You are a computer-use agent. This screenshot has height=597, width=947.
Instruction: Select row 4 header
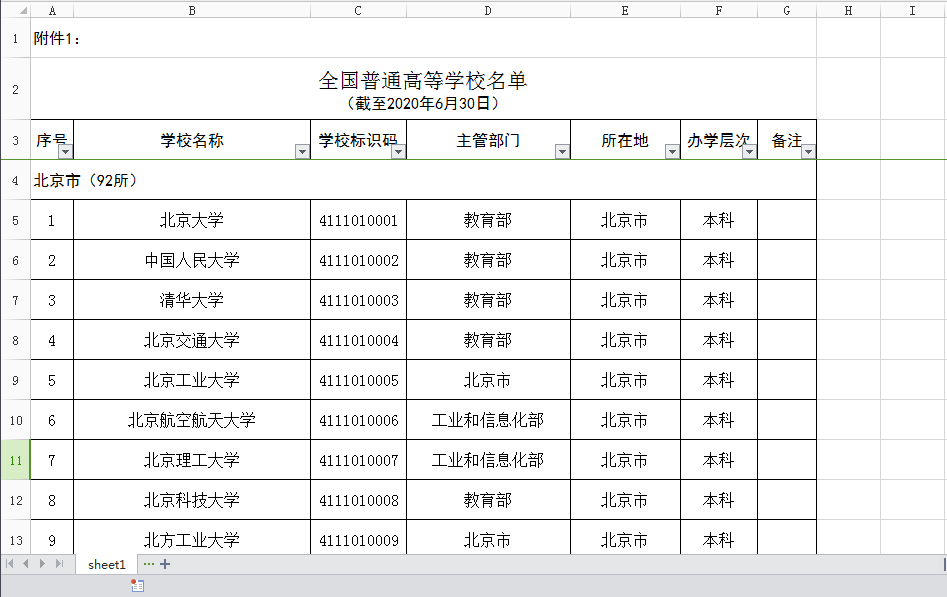16,180
